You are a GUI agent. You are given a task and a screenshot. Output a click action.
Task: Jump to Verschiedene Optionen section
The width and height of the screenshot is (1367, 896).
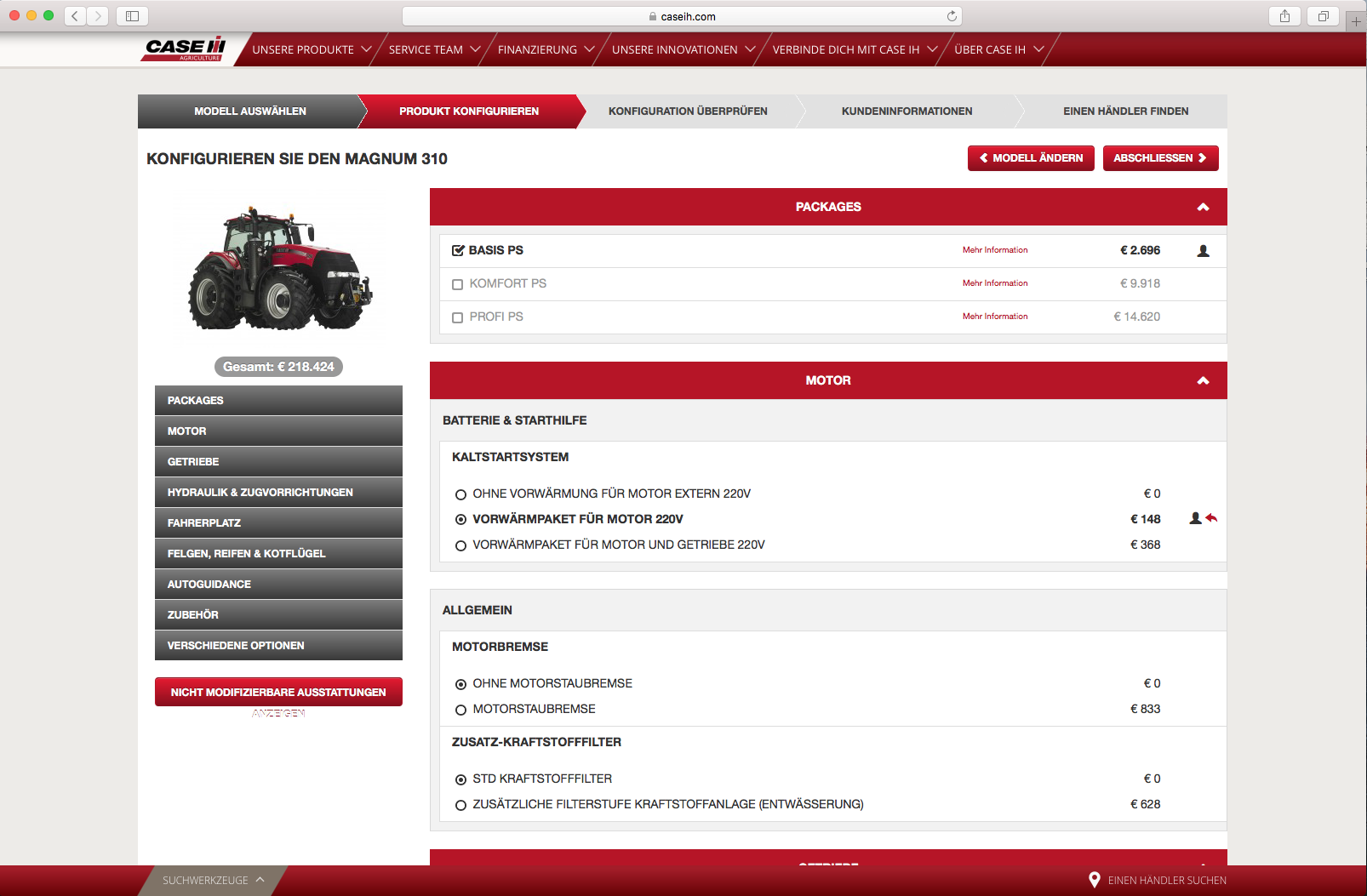[x=278, y=645]
